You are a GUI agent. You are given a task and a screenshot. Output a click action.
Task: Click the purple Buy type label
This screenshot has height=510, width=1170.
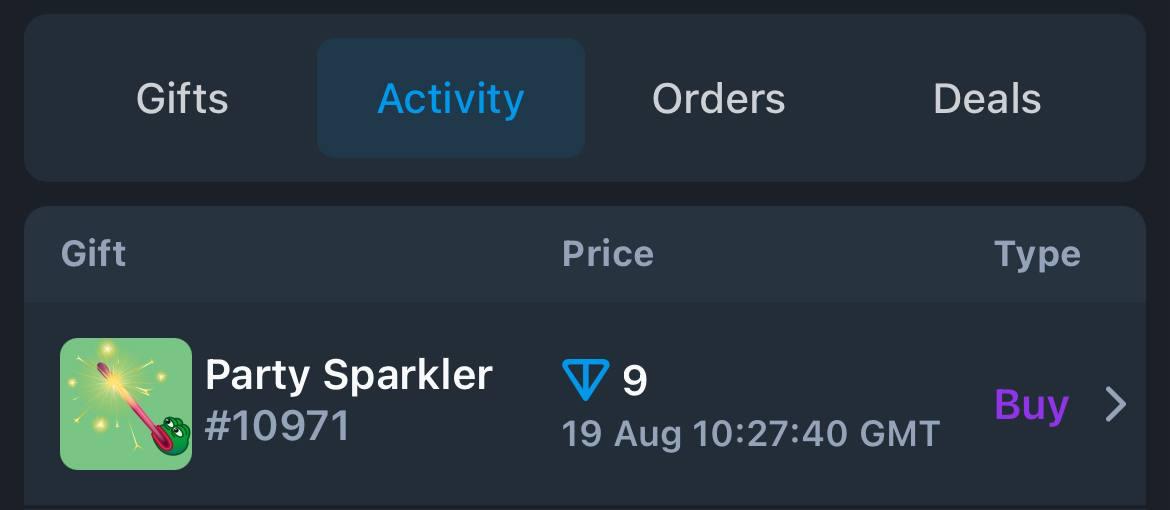(1031, 405)
